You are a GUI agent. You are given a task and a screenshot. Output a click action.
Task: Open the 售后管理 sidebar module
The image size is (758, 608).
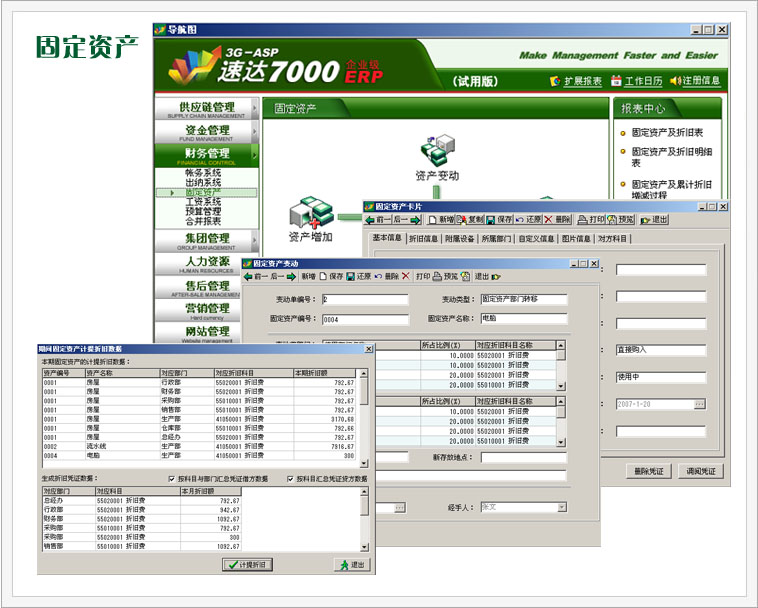point(198,288)
